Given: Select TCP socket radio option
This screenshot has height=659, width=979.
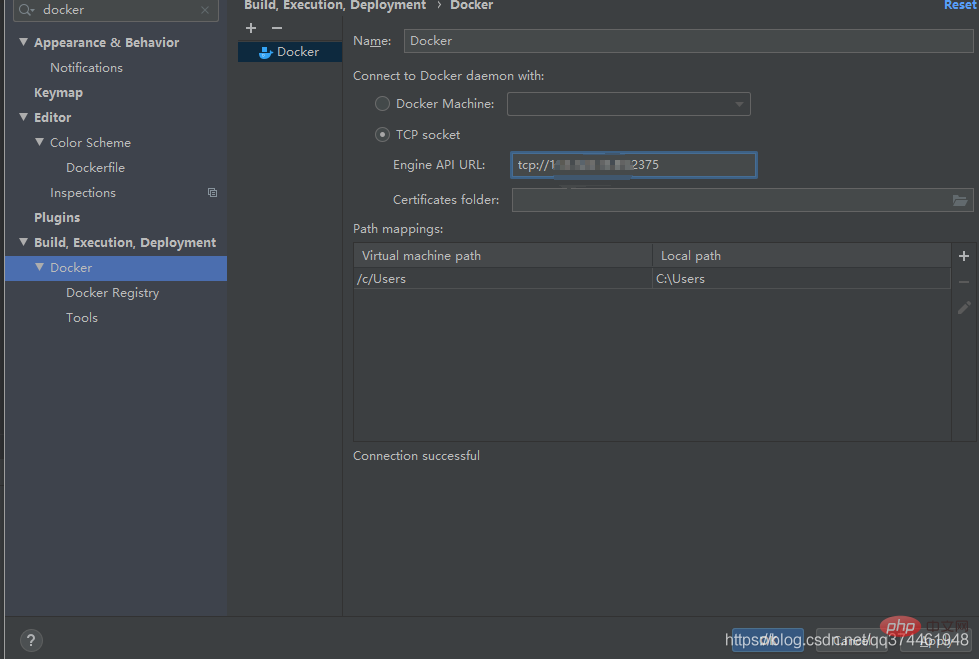Looking at the screenshot, I should (382, 135).
